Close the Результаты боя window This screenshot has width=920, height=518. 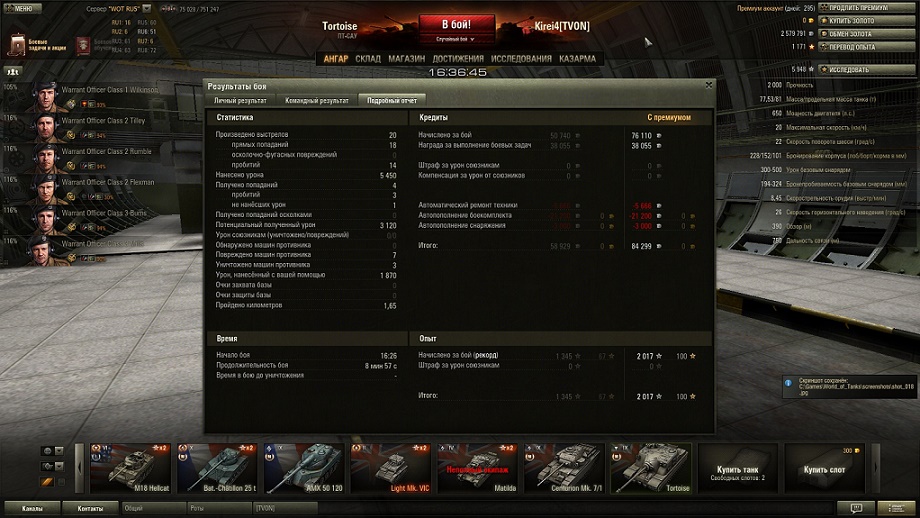(x=709, y=85)
